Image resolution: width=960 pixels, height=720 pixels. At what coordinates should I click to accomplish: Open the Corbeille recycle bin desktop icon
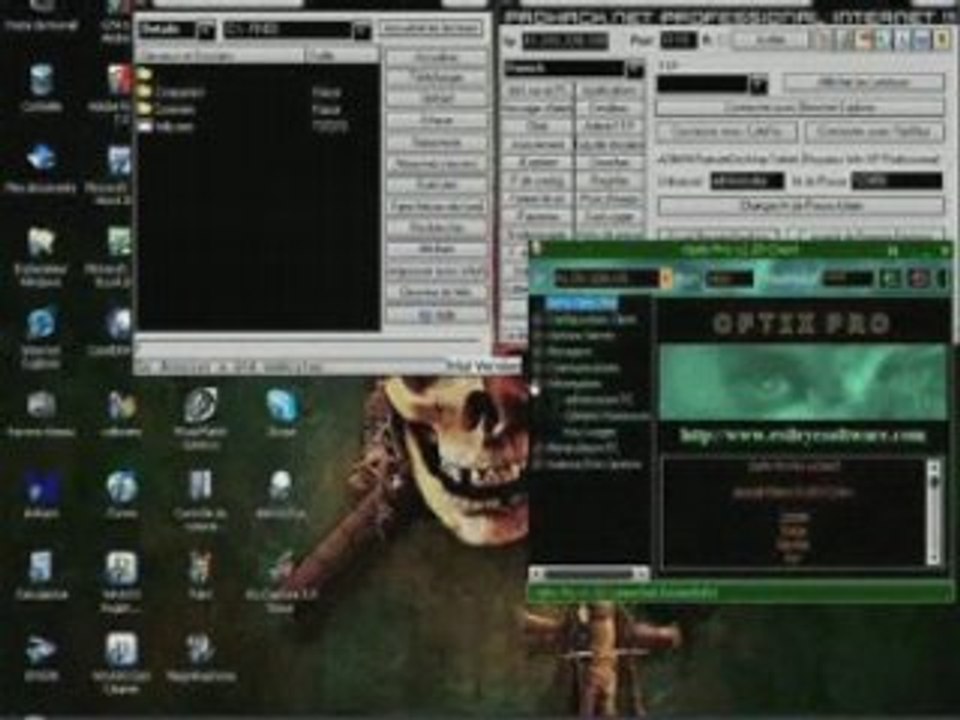[x=41, y=88]
